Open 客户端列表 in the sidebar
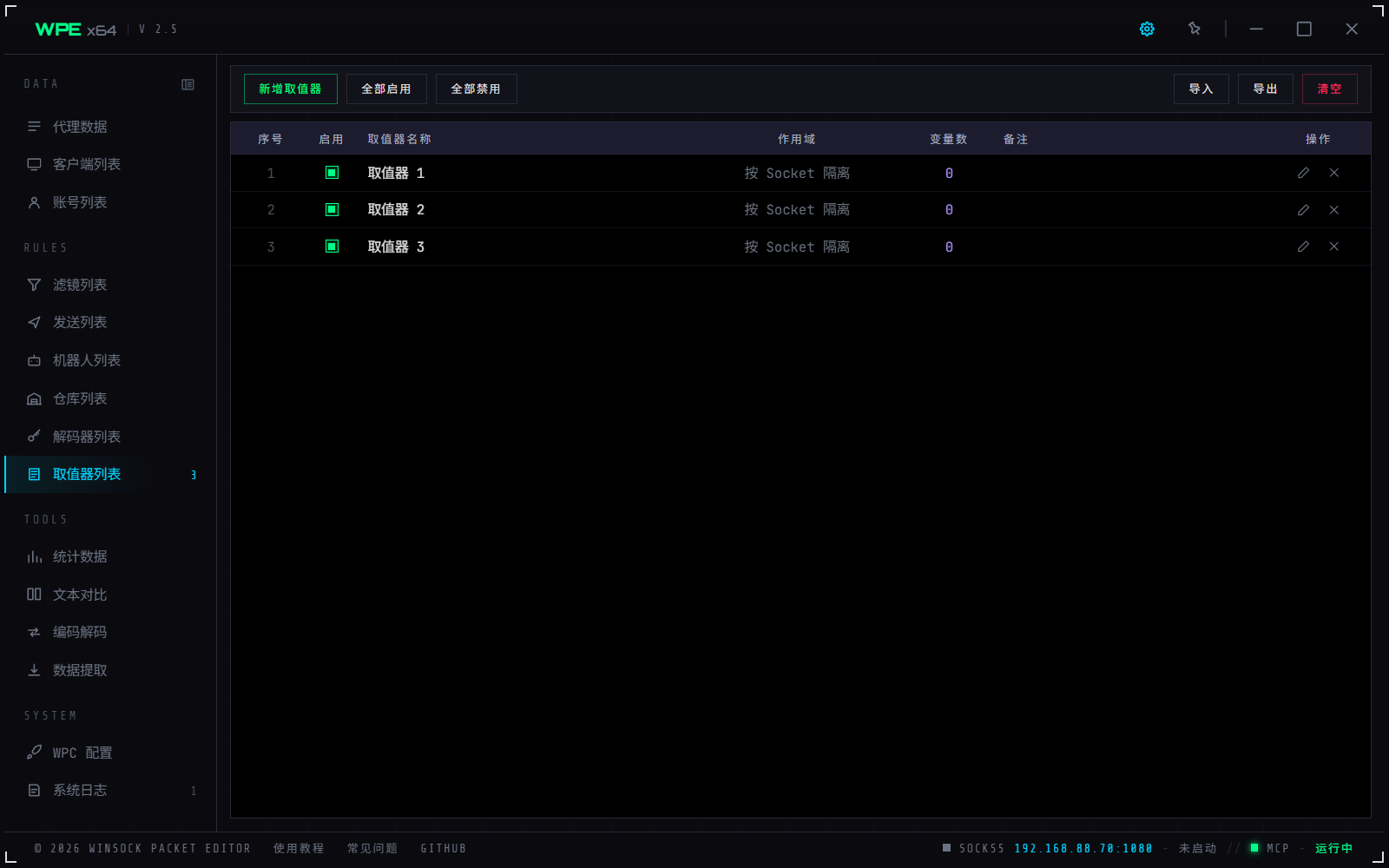This screenshot has height=868, width=1389. coord(110,164)
